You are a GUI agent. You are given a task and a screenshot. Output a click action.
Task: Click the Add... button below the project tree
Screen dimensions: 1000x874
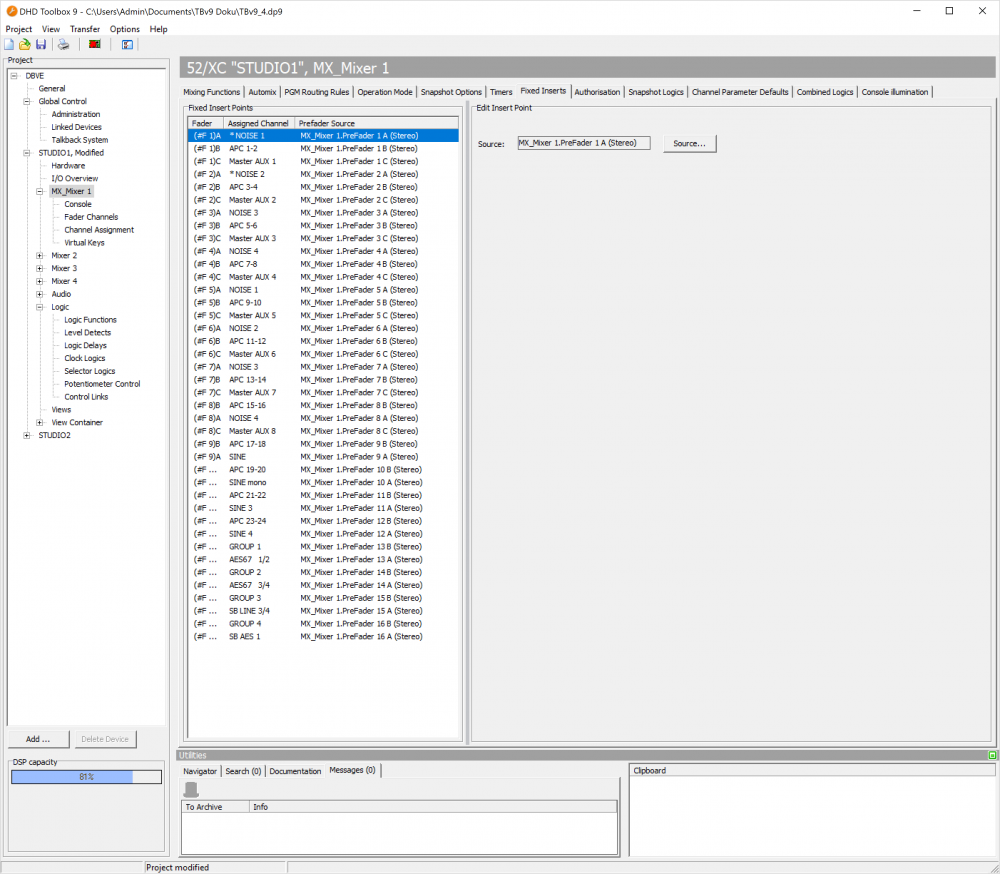coord(38,738)
